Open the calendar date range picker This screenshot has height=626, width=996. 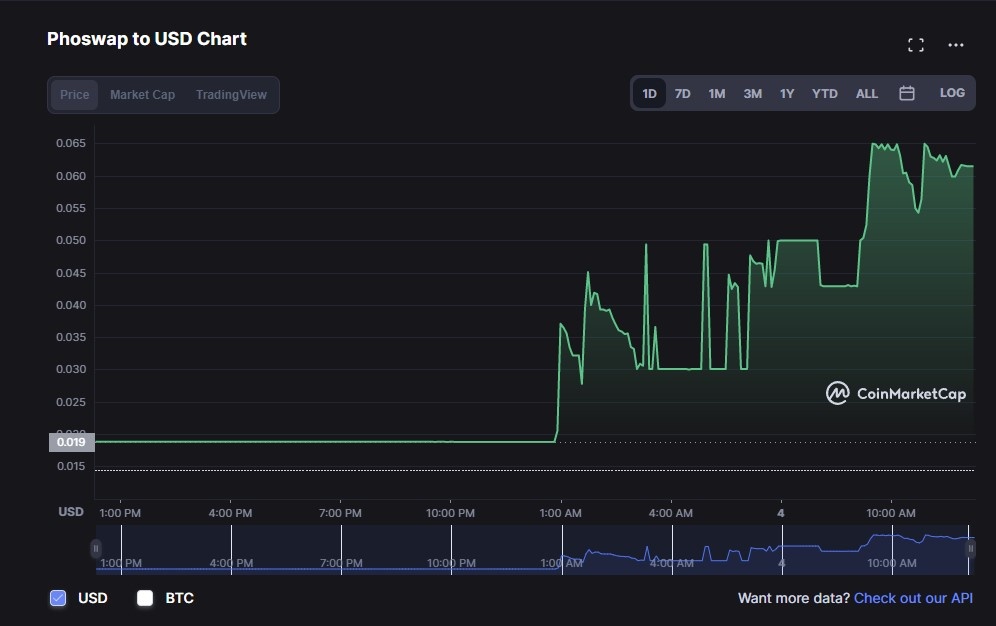pyautogui.click(x=907, y=93)
